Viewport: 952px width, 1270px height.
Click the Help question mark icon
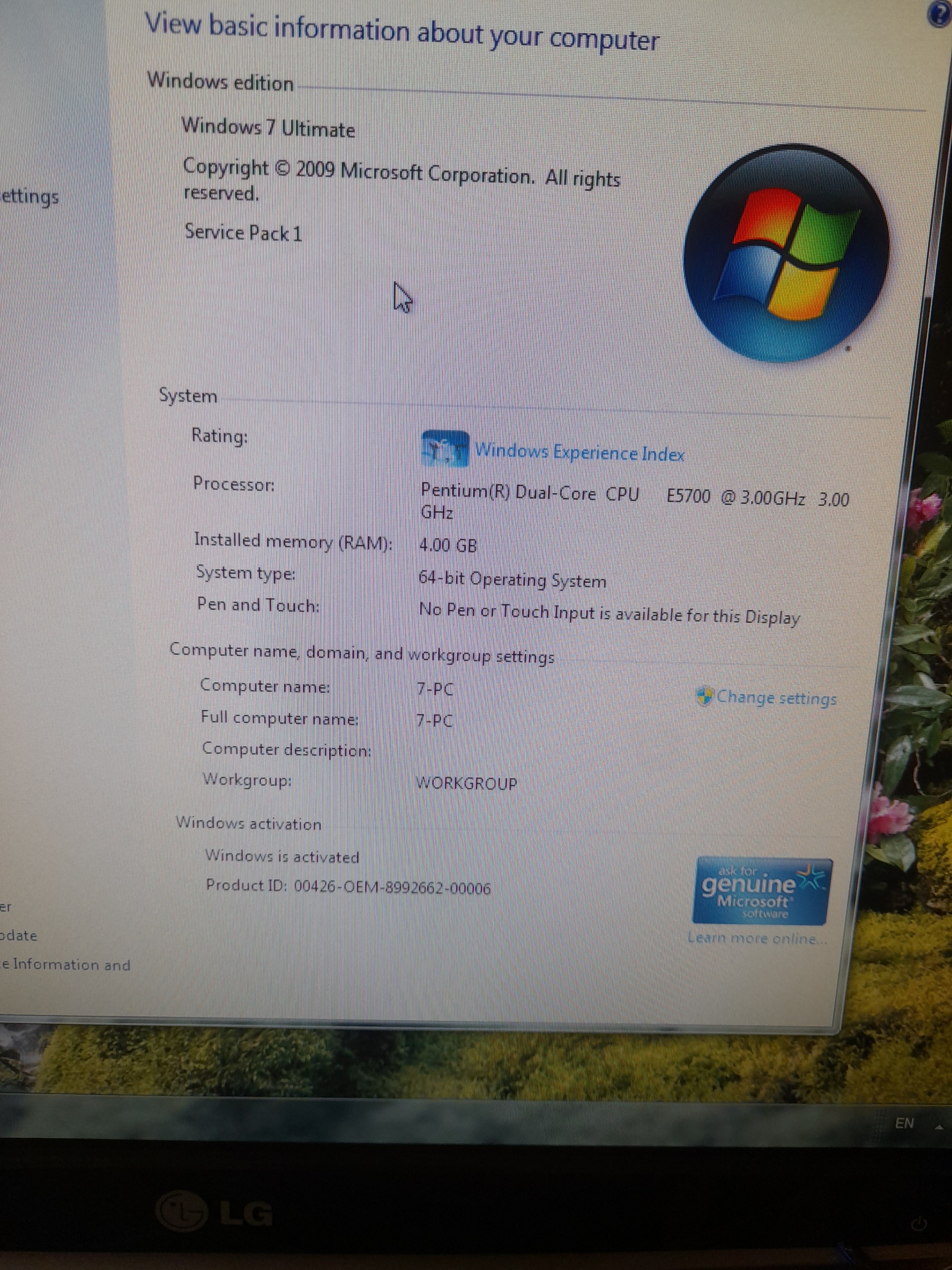point(941,14)
